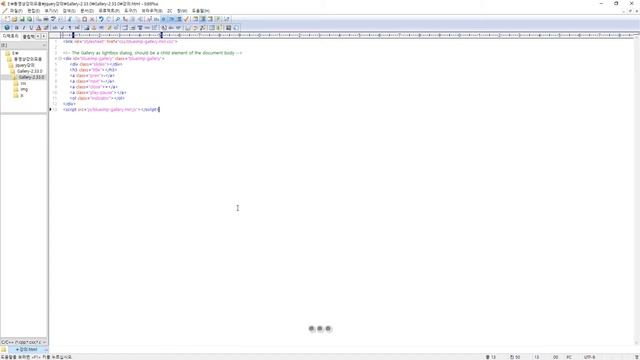Screen dimensions: 640x360
Task: Select the 동영상강의자료 folder
Action: pyautogui.click(x=24, y=59)
